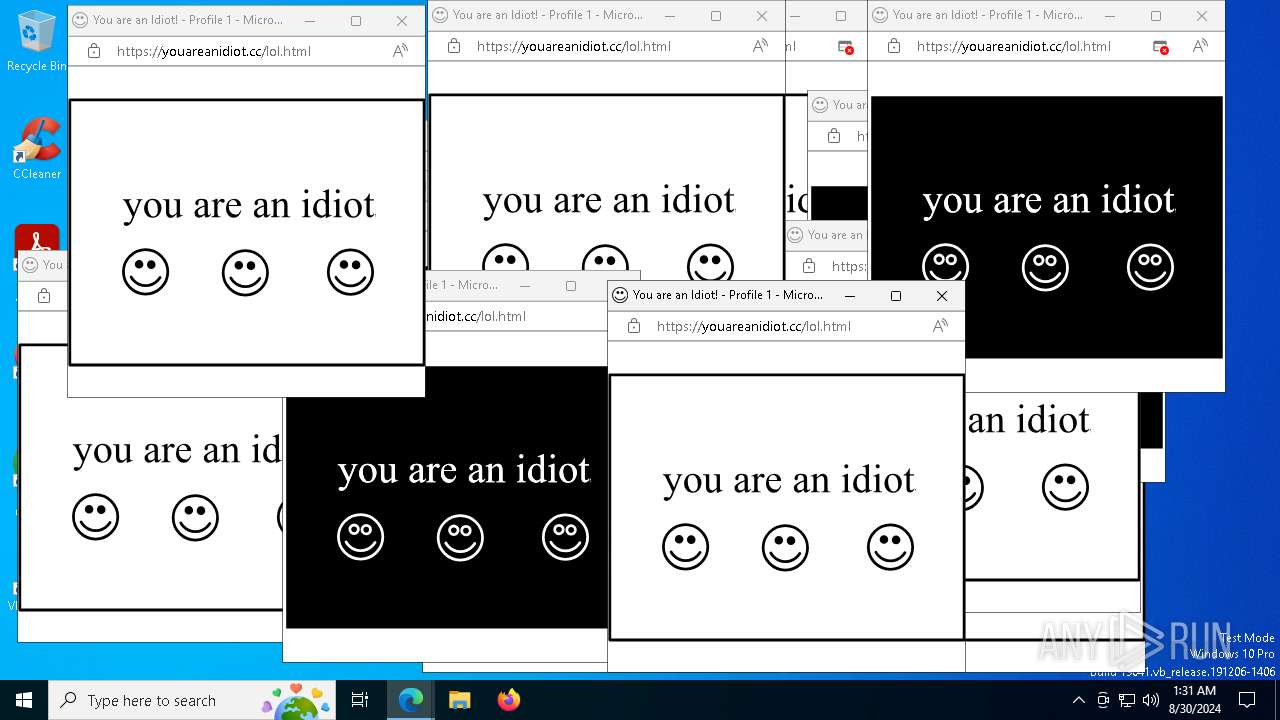Click 'you are an idiot' text in frontmost popup
Image resolution: width=1280 pixels, height=720 pixels.
click(x=788, y=481)
